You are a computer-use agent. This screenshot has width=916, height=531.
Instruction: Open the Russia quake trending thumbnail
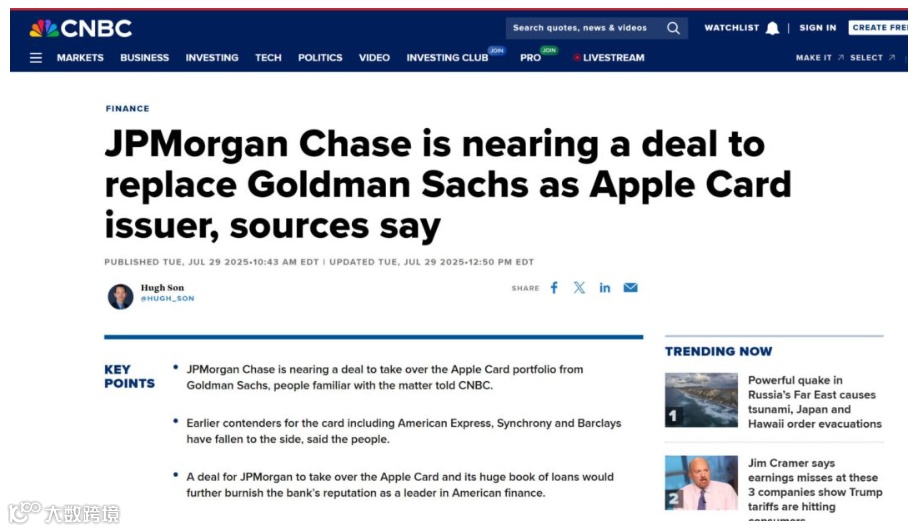tap(701, 400)
